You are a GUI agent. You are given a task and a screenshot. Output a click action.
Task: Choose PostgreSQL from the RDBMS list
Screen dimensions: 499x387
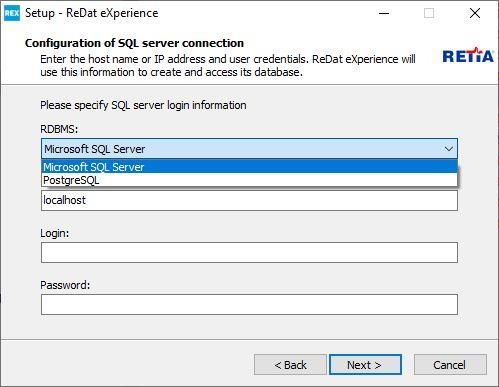pyautogui.click(x=249, y=180)
